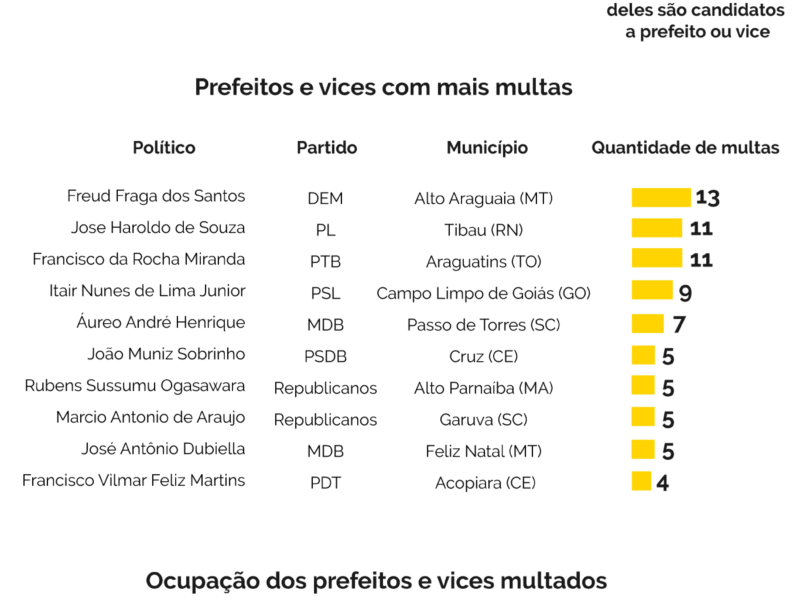Select Campo Limpo de Goiás (GO)

[483, 293]
